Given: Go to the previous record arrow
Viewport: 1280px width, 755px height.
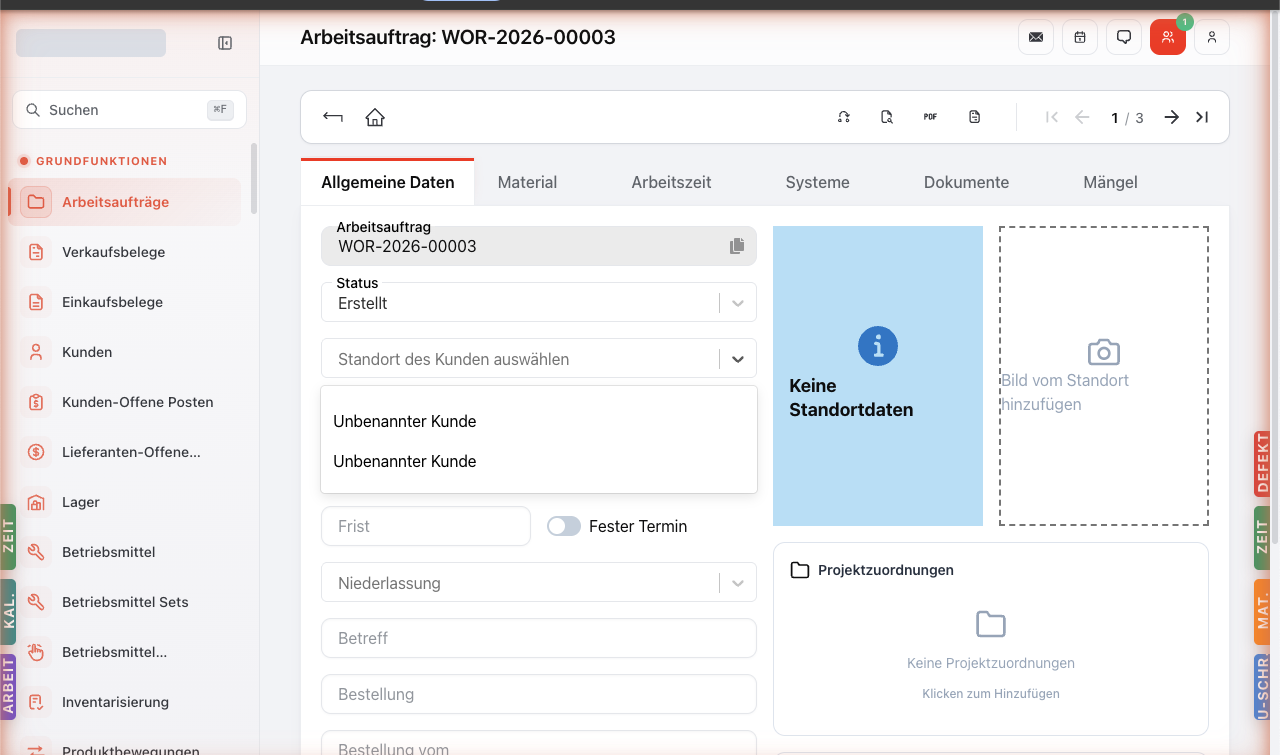Looking at the screenshot, I should point(1082,117).
